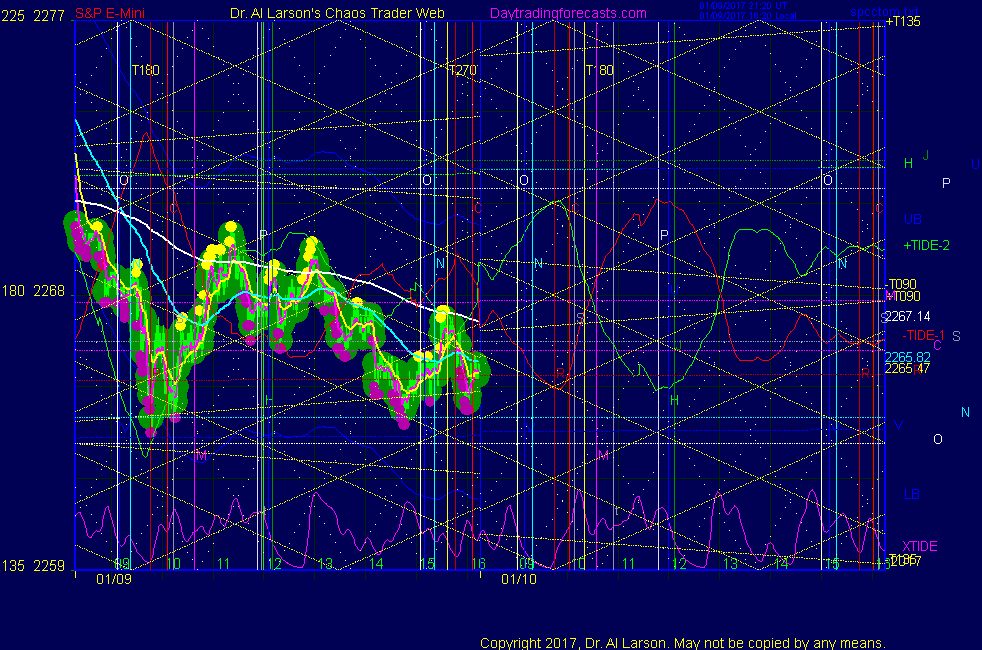Click the cyan 2265.82 price value
This screenshot has height=650, width=982.
pyautogui.click(x=907, y=357)
